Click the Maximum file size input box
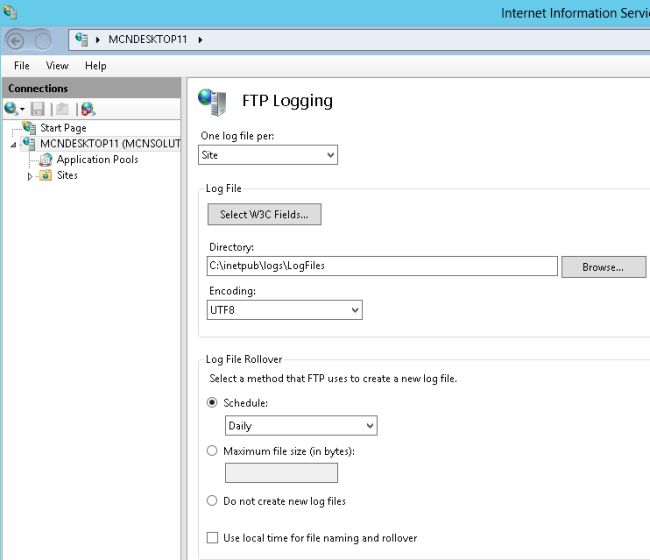Screen dimensions: 650x560 pos(281,473)
